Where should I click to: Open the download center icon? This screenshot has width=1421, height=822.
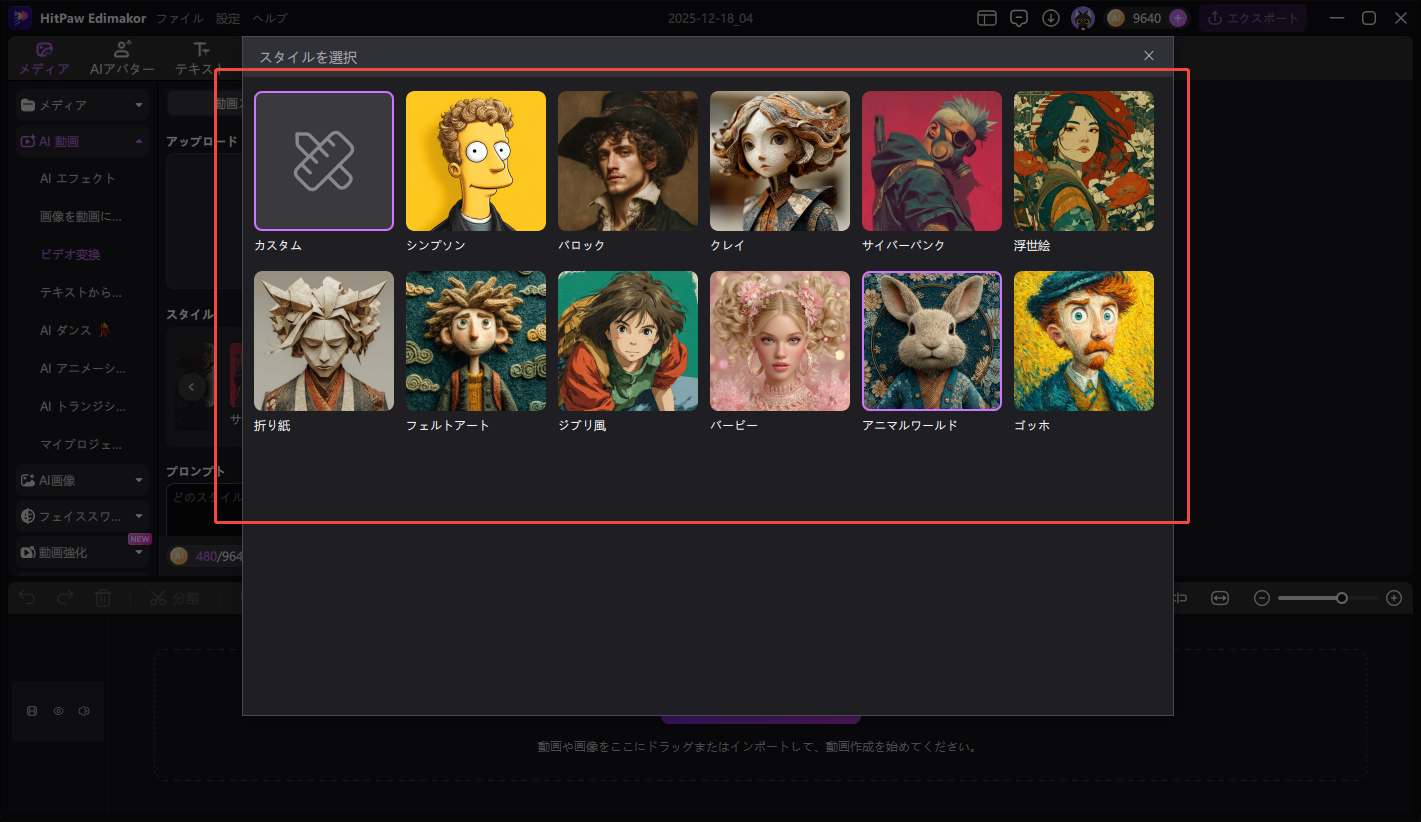(x=1051, y=18)
